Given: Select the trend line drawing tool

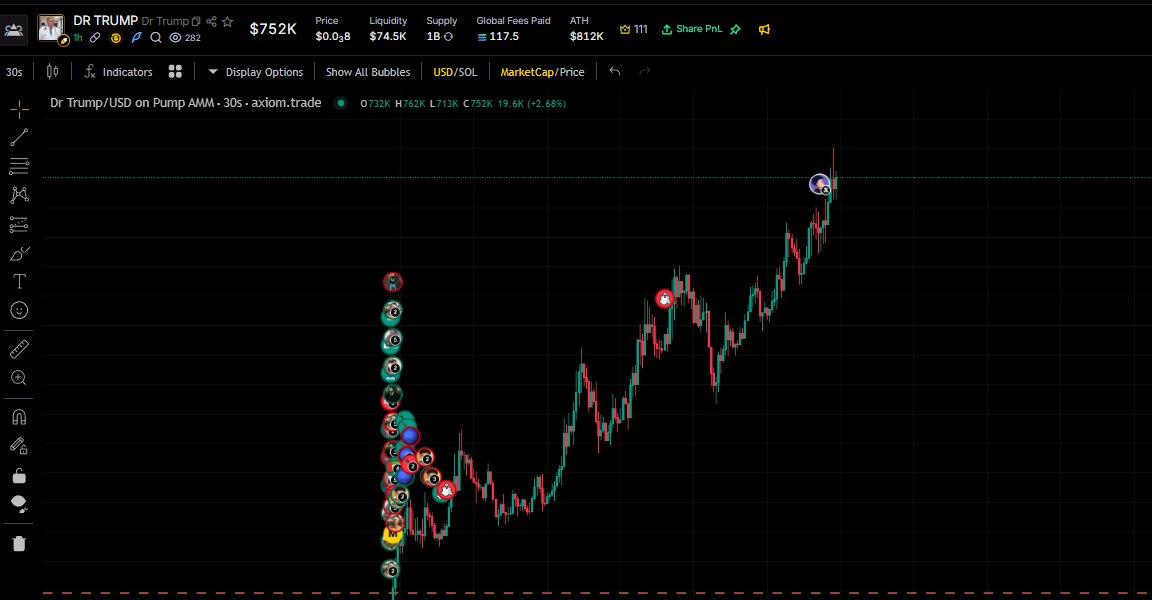Looking at the screenshot, I should pos(19,137).
